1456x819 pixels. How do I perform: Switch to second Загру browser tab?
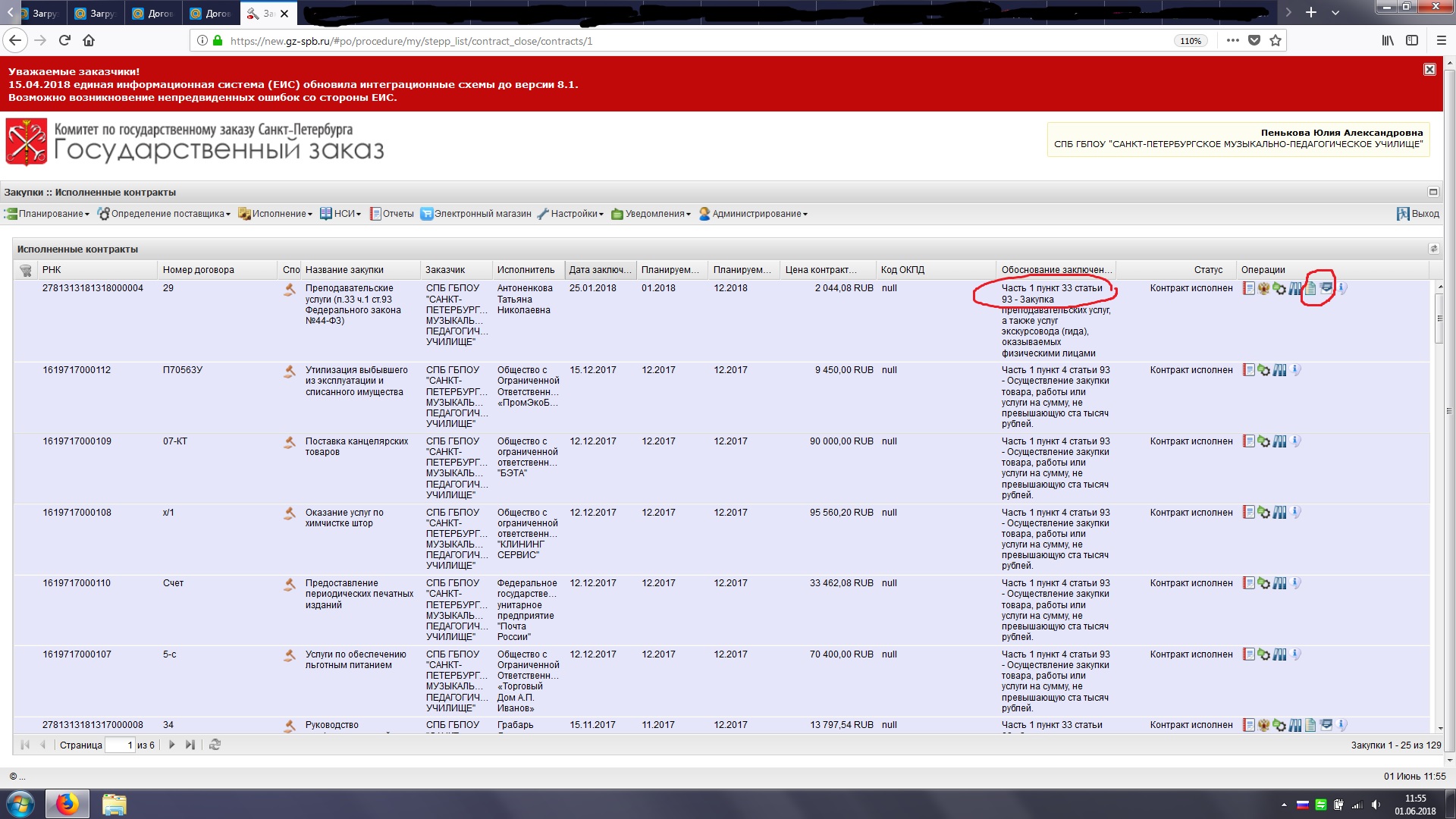[x=95, y=14]
